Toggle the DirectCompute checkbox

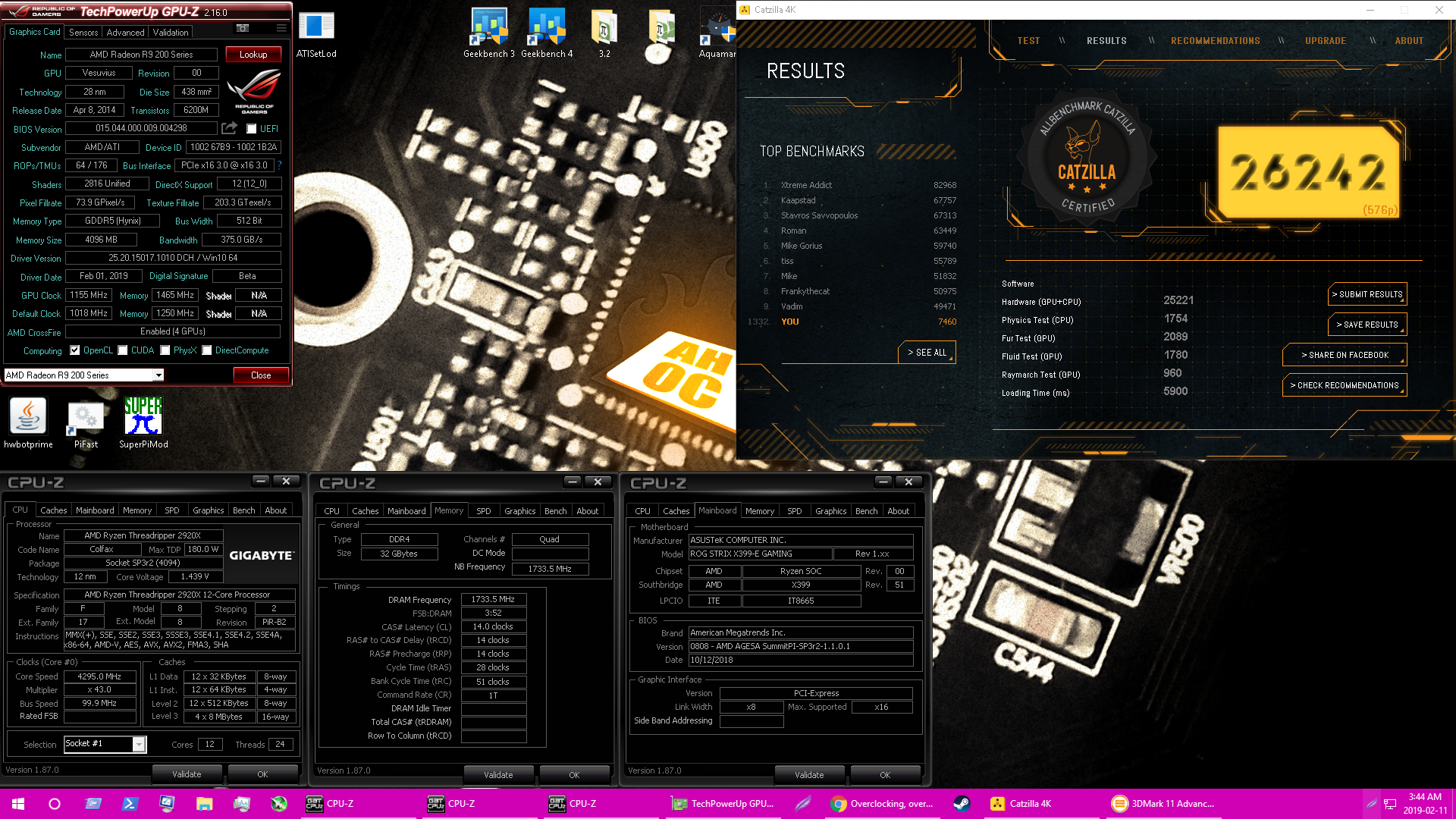tap(206, 350)
